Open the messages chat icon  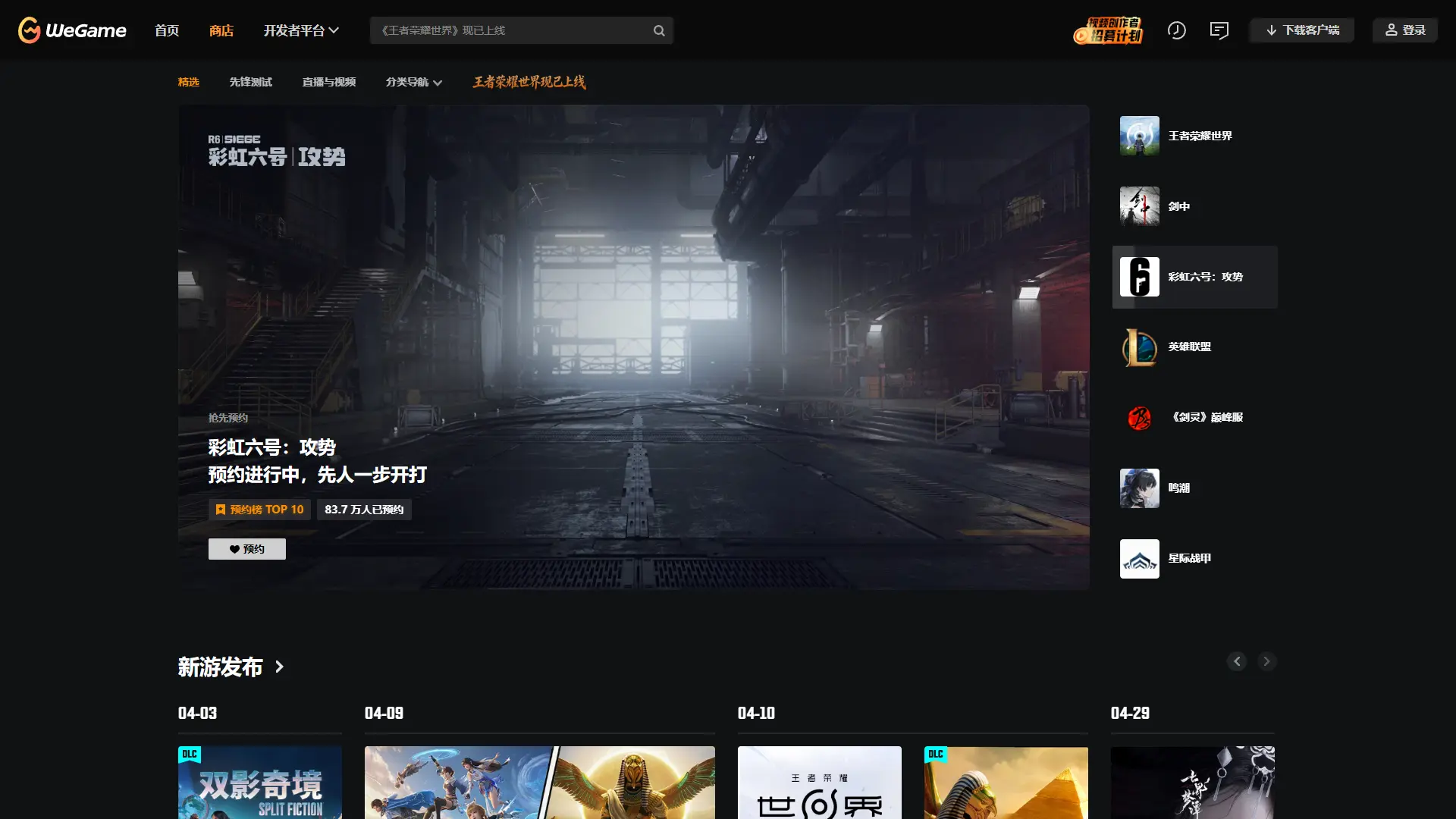pyautogui.click(x=1219, y=30)
